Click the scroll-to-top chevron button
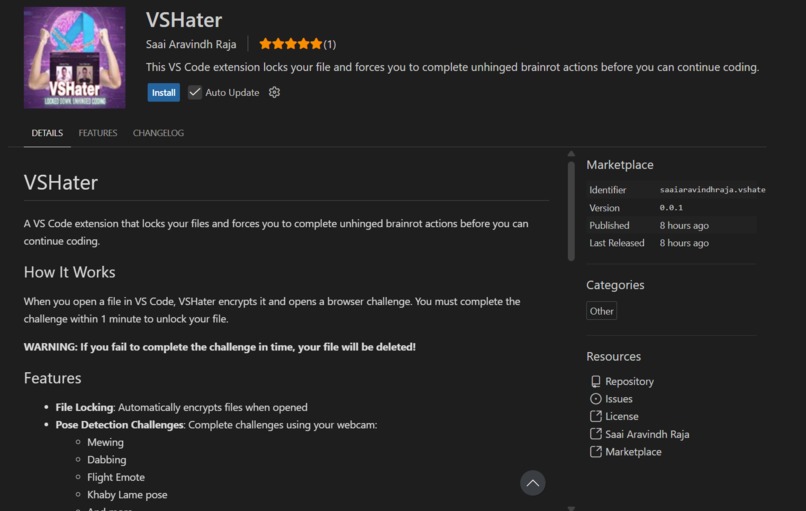This screenshot has height=511, width=806. point(533,483)
